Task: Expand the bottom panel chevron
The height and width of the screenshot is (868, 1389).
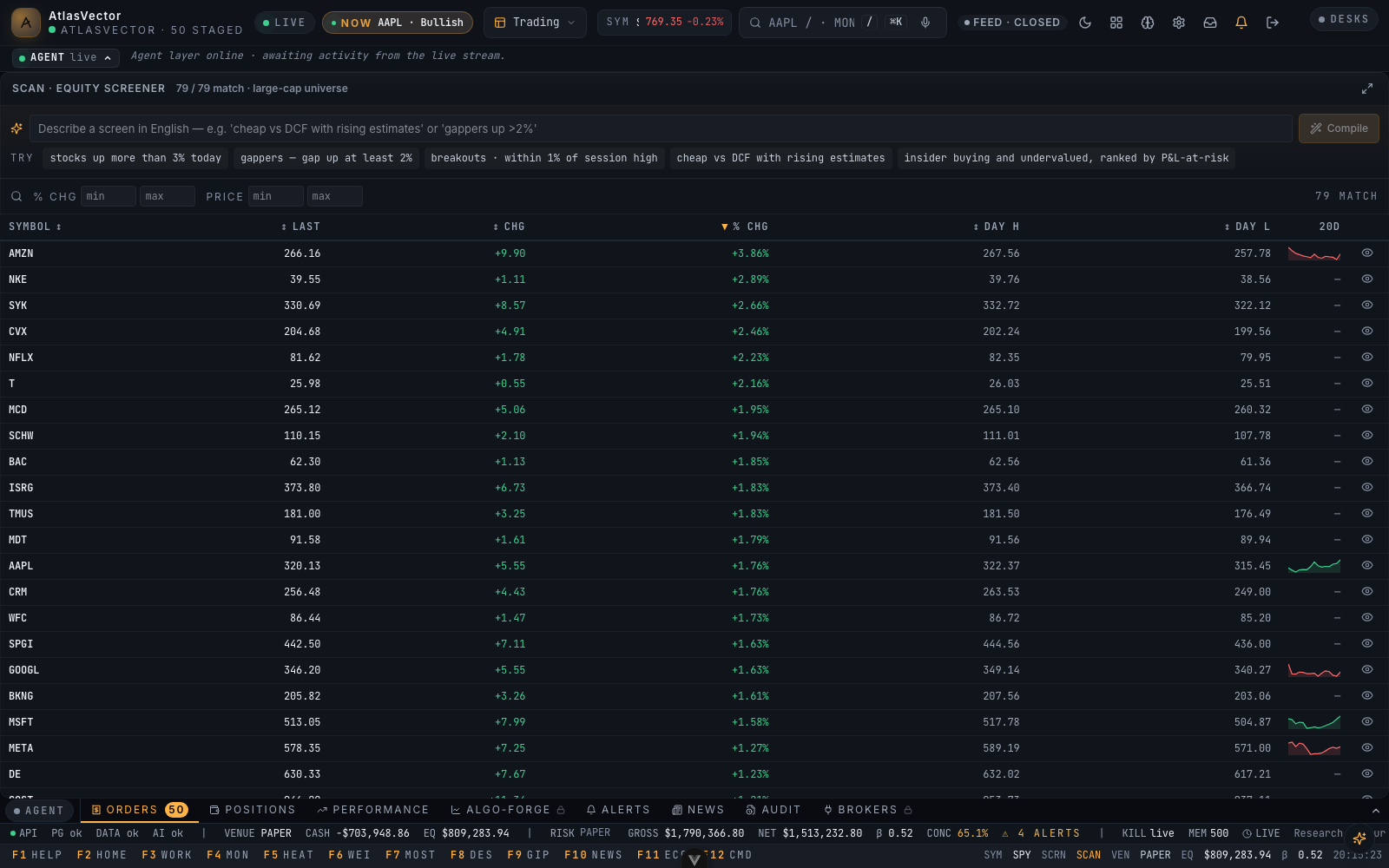Action: pyautogui.click(x=1375, y=811)
